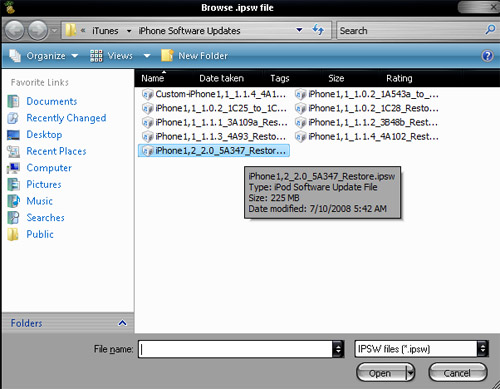
Task: Open the recent pages dropdown beside Forward
Action: click(54, 31)
